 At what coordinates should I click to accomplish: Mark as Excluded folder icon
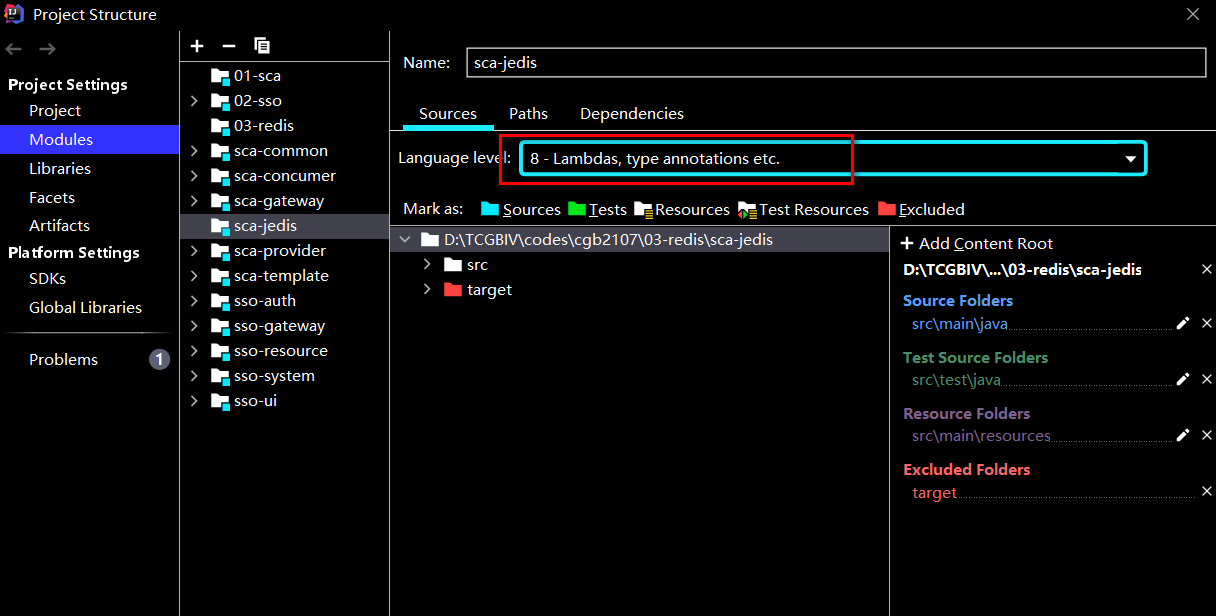pyautogui.click(x=887, y=209)
